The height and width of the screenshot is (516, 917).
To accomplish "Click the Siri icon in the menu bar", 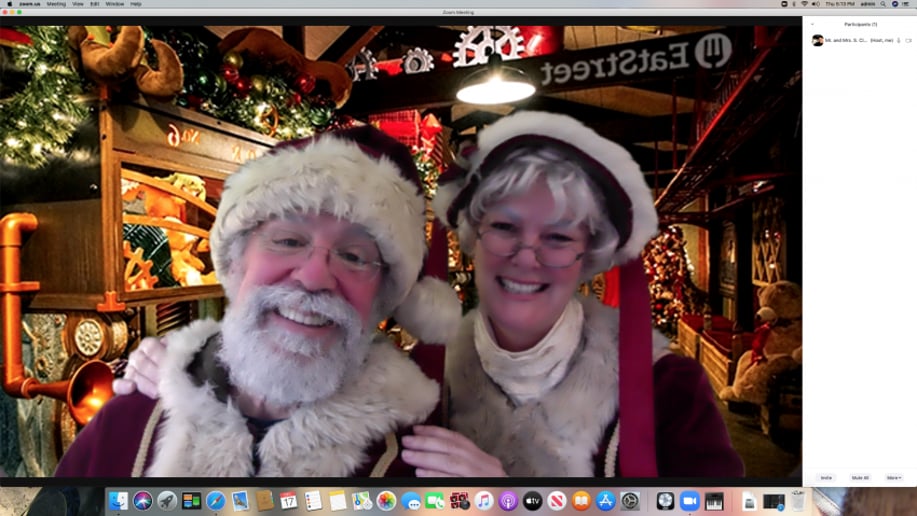I will (x=895, y=4).
